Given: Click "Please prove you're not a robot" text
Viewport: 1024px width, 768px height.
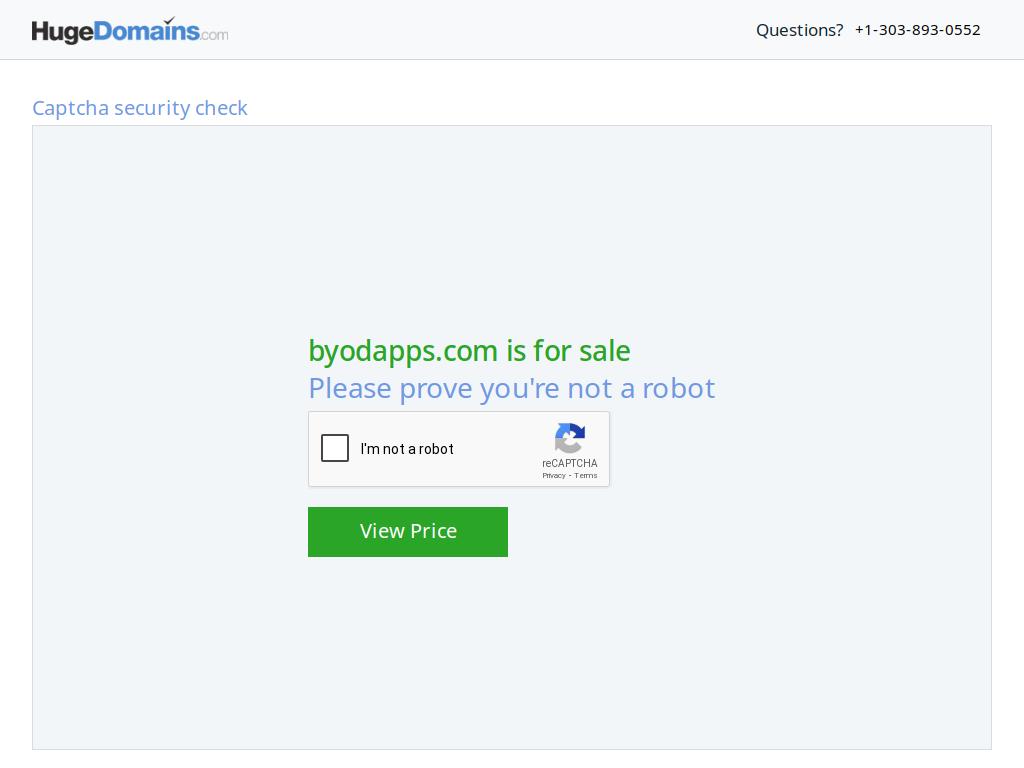Looking at the screenshot, I should point(512,389).
